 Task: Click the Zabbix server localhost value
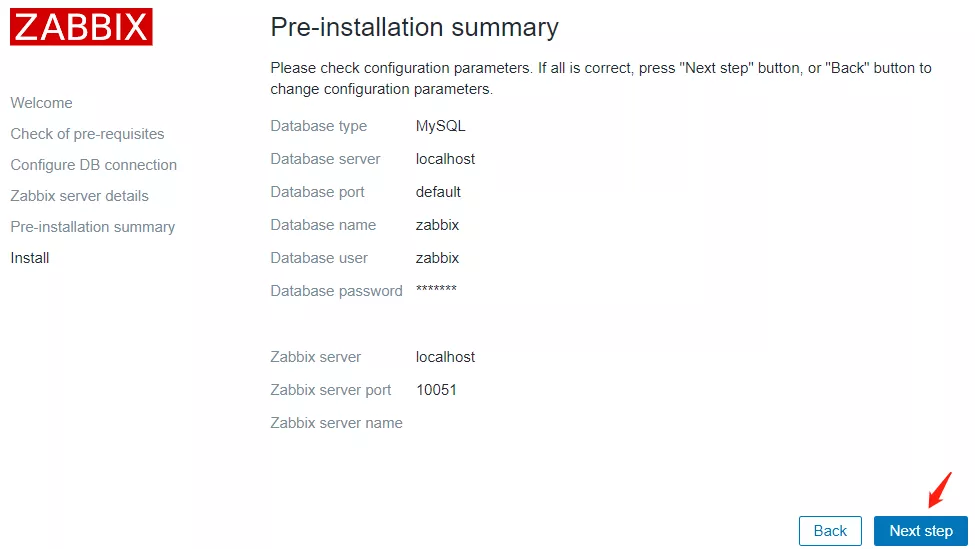(x=445, y=357)
